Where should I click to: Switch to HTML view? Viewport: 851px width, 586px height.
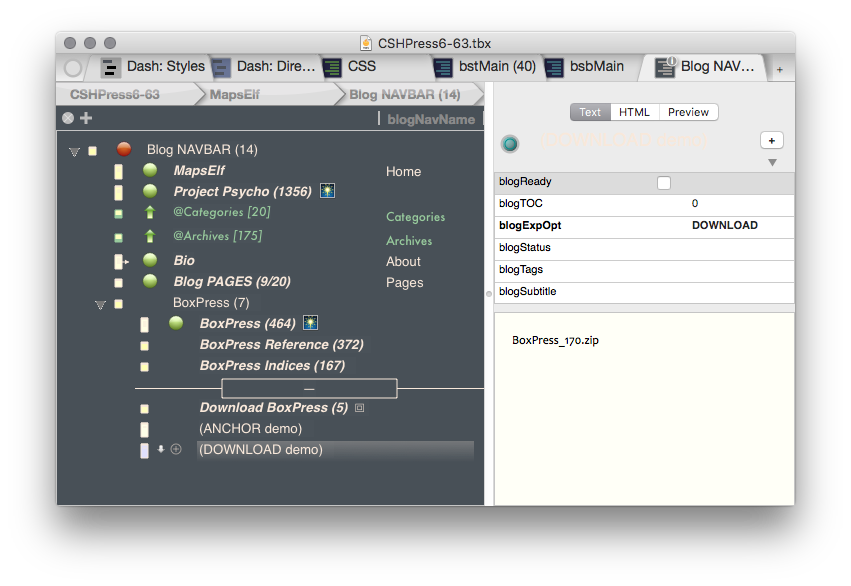(634, 112)
